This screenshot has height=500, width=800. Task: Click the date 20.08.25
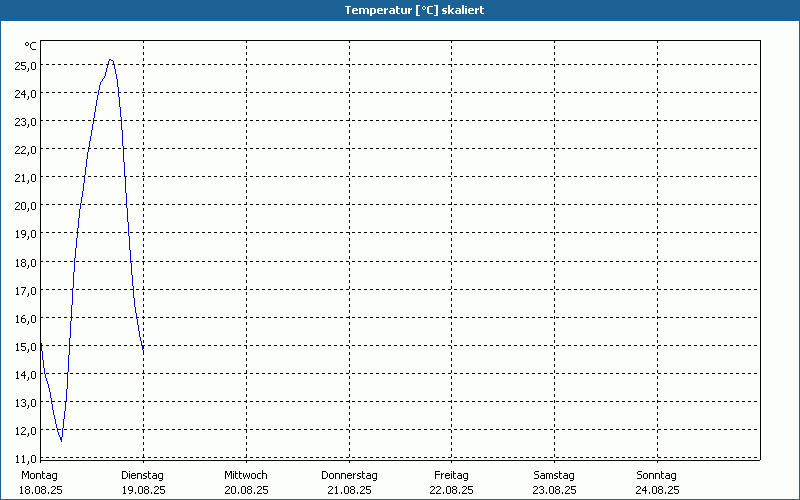(246, 491)
